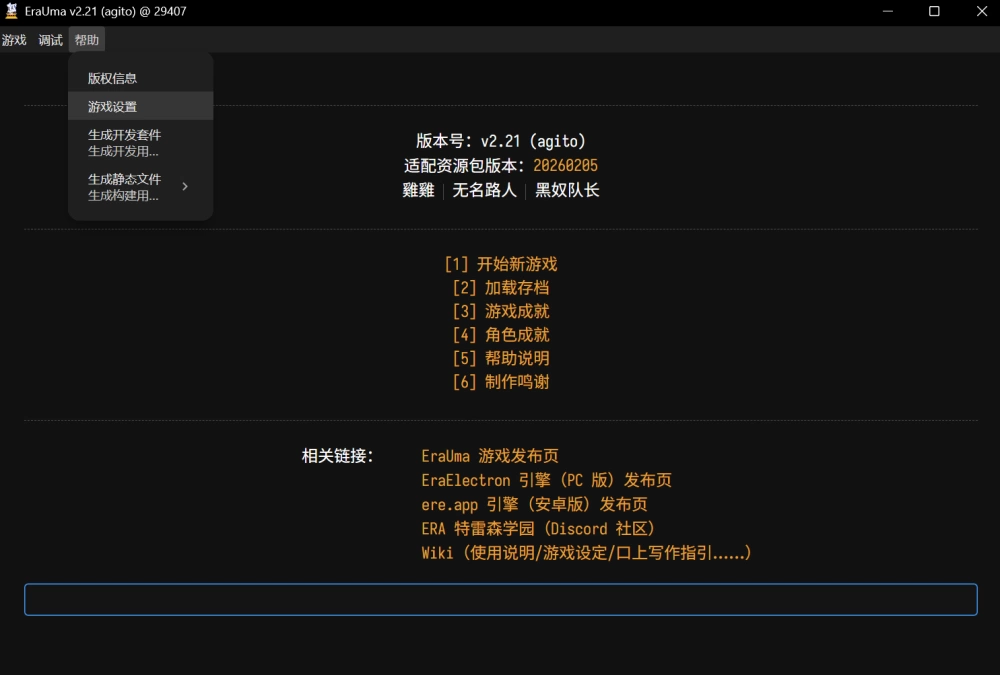Maximize the EraUma window

pyautogui.click(x=934, y=11)
